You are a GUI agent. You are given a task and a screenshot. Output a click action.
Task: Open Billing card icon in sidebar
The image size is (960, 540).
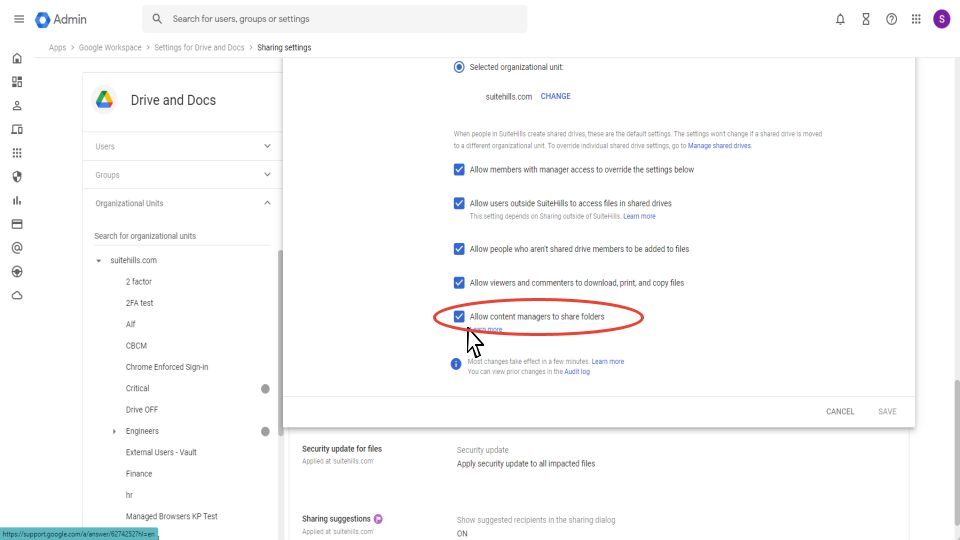coord(17,224)
